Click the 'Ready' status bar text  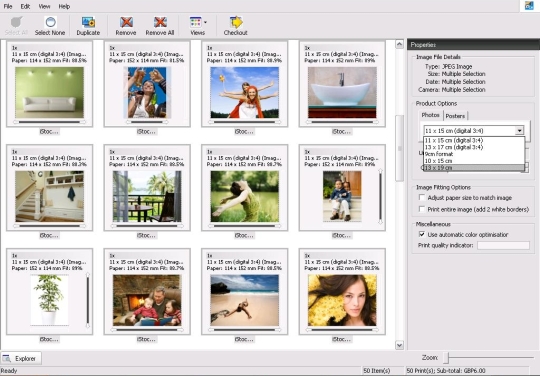(9, 371)
